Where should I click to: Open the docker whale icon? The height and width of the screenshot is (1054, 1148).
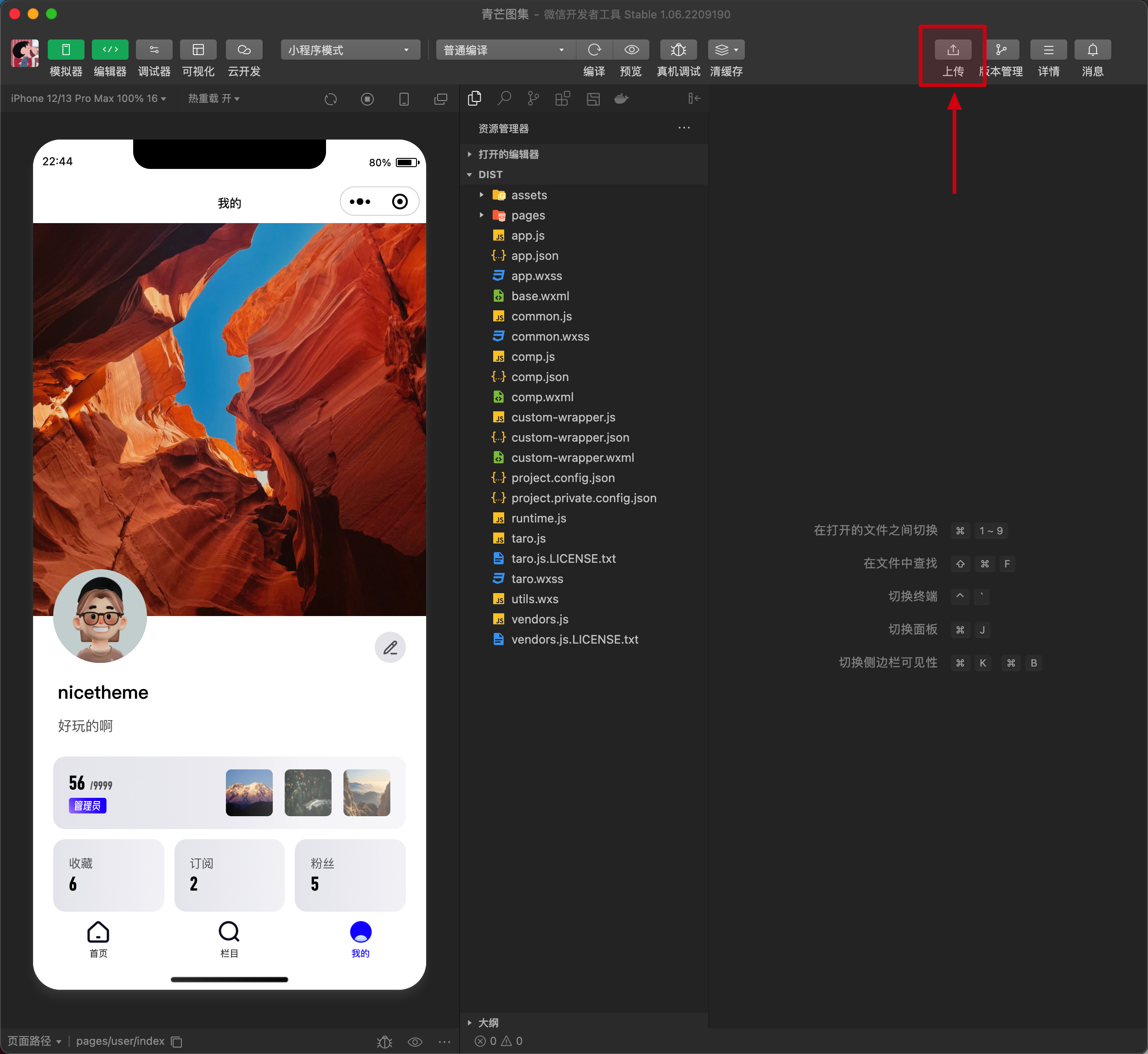pos(622,99)
